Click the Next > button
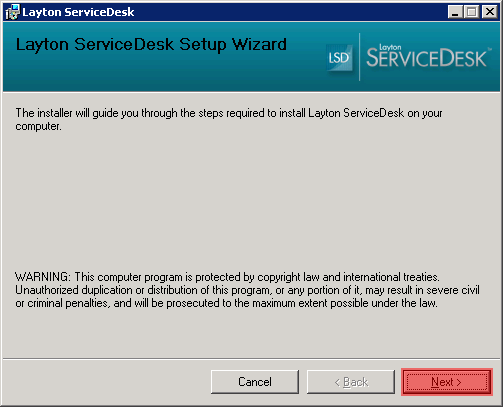The width and height of the screenshot is (503, 407). [447, 382]
